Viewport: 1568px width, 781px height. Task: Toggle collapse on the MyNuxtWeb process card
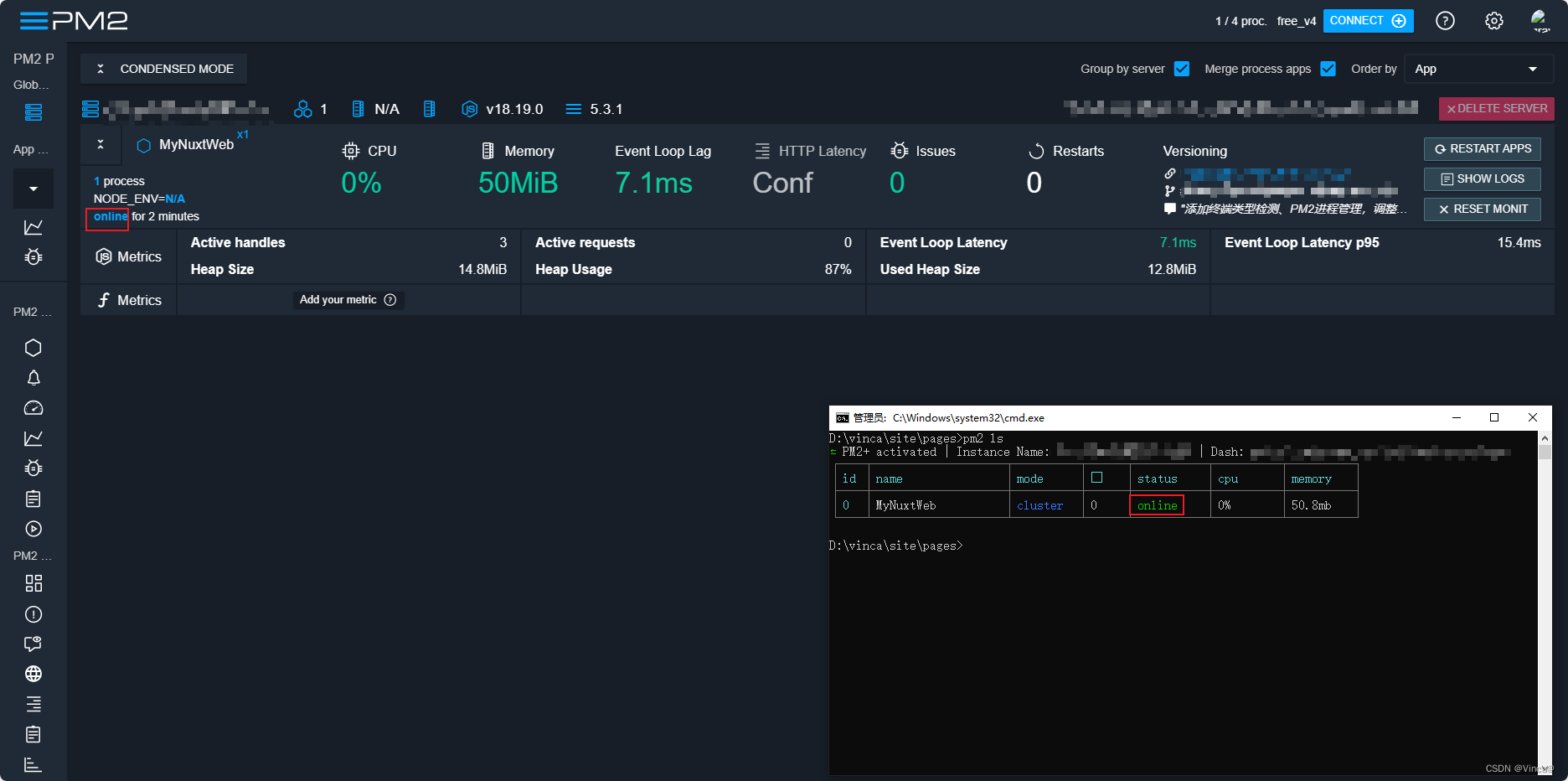(x=101, y=145)
